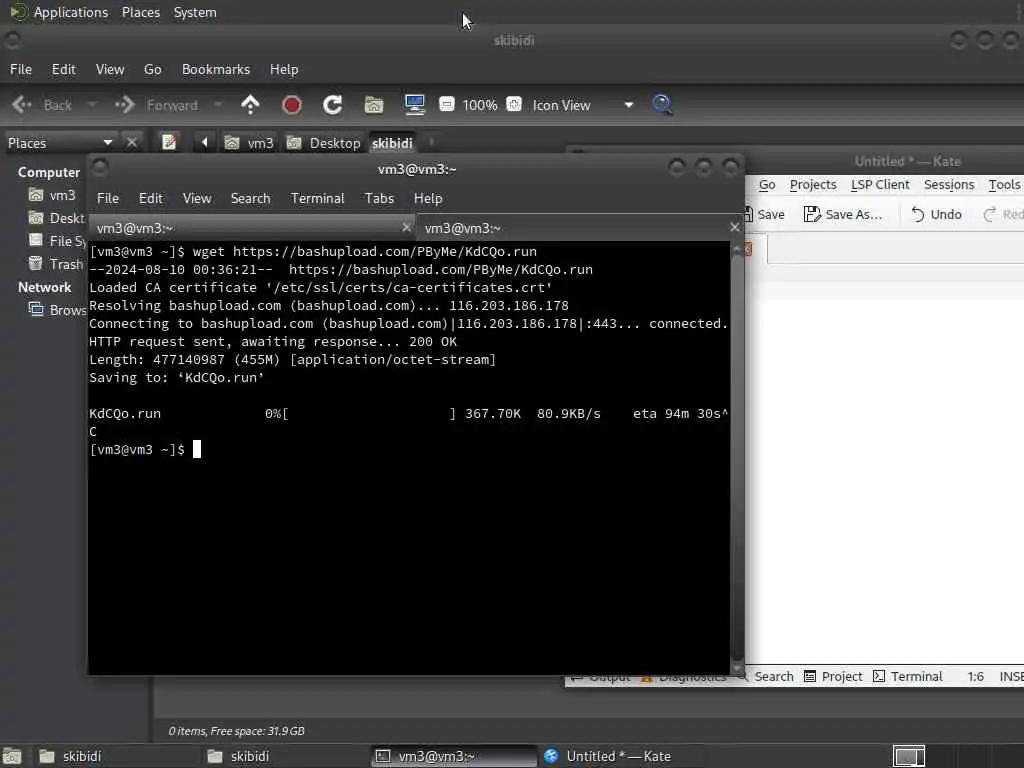Open the terminal Search menu
The image size is (1024, 768).
pos(250,198)
